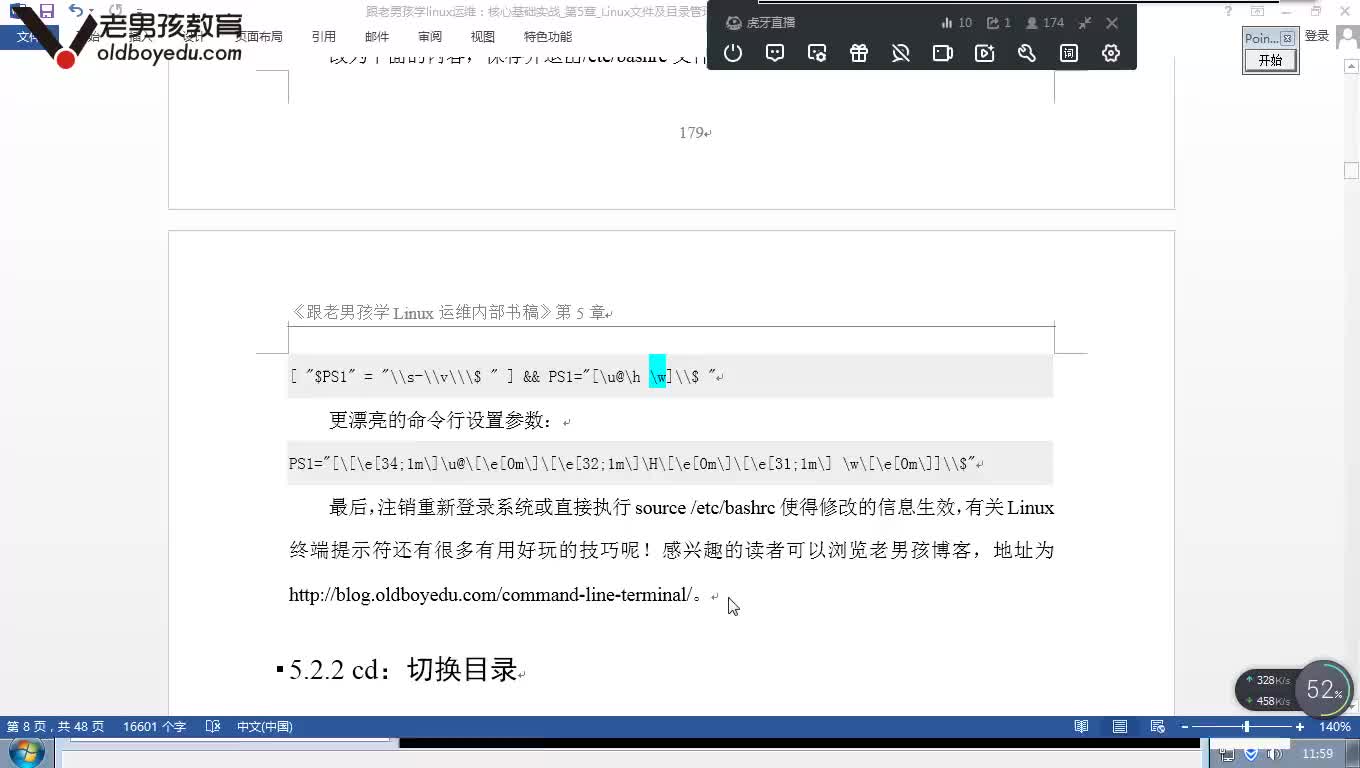Open the 页面布局 ribbon tab

click(x=259, y=37)
